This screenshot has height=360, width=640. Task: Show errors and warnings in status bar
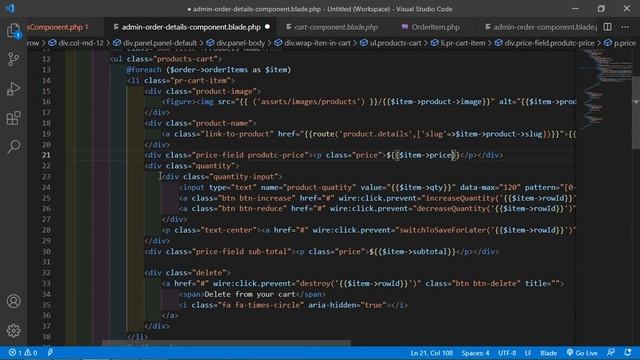(x=23, y=353)
